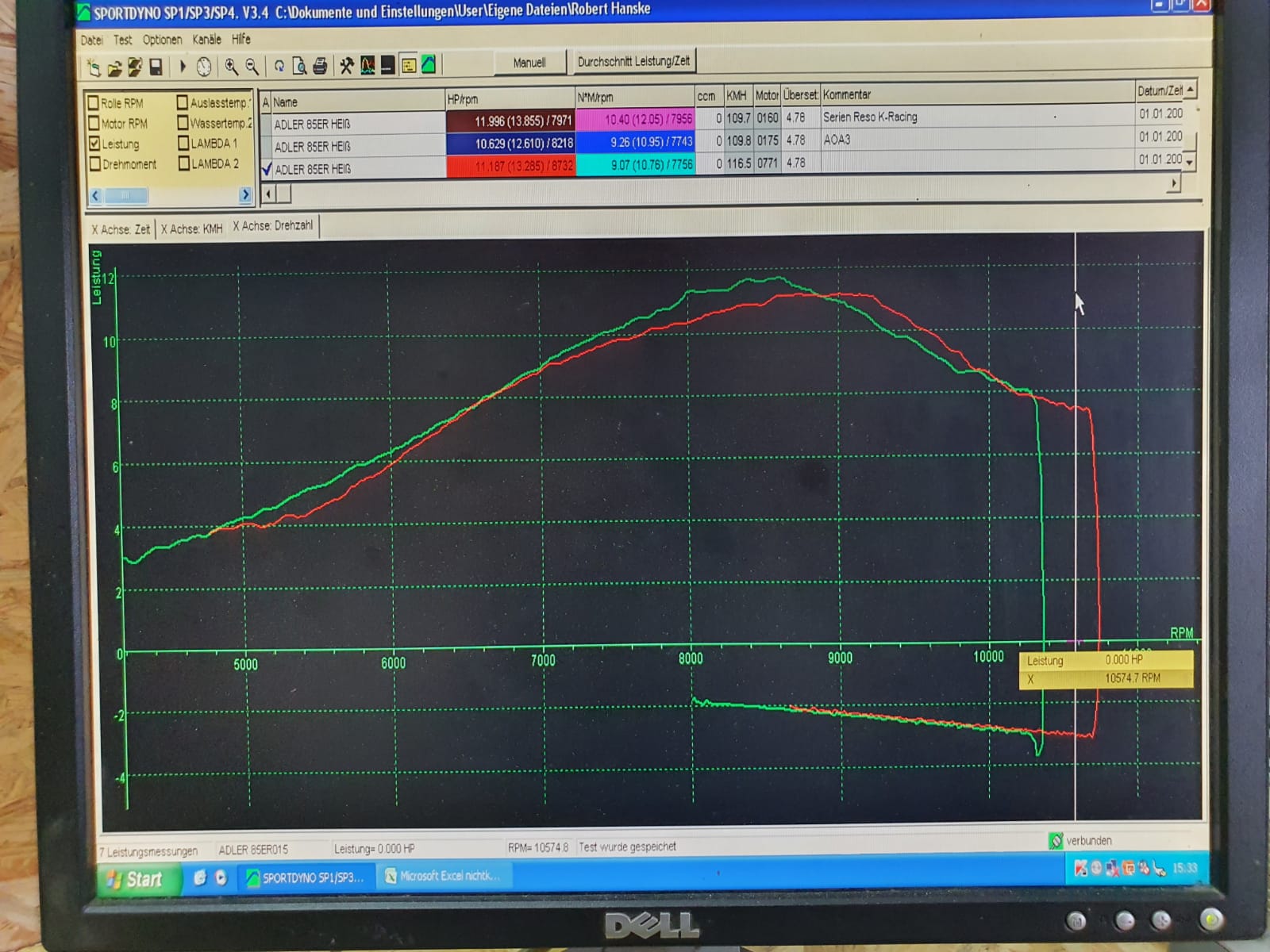Viewport: 1270px width, 952px height.
Task: Click the red HP/rpm color cell
Action: [x=510, y=166]
